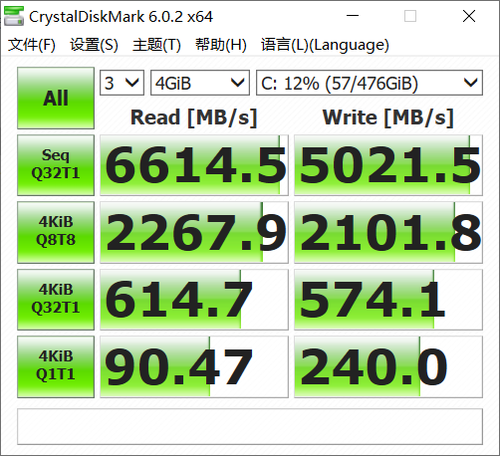Click the empty comment field at bottom
Image resolution: width=500 pixels, height=456 pixels.
pos(250,426)
